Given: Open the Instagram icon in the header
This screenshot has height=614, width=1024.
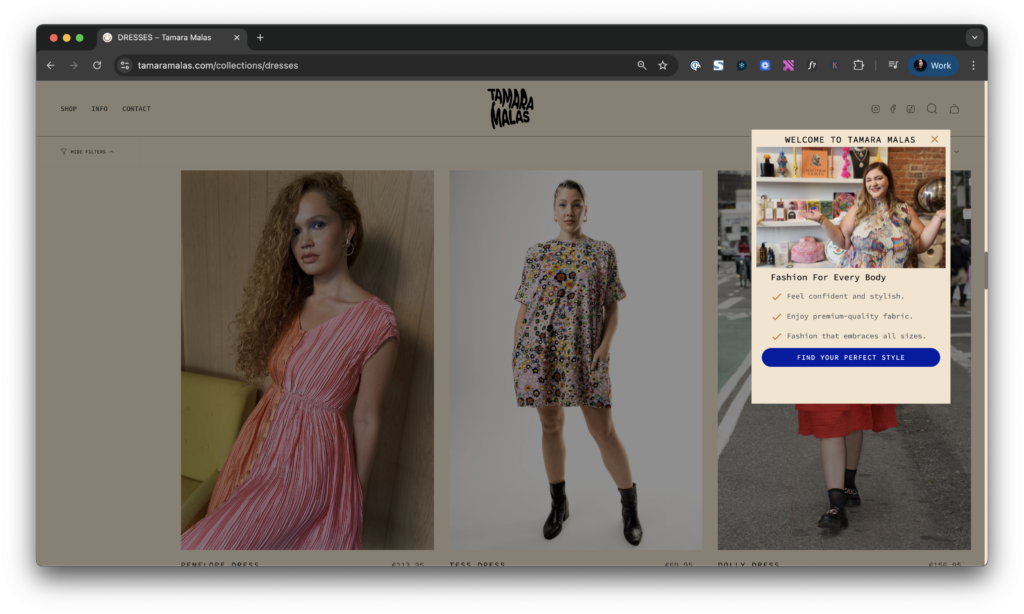Looking at the screenshot, I should tap(875, 108).
